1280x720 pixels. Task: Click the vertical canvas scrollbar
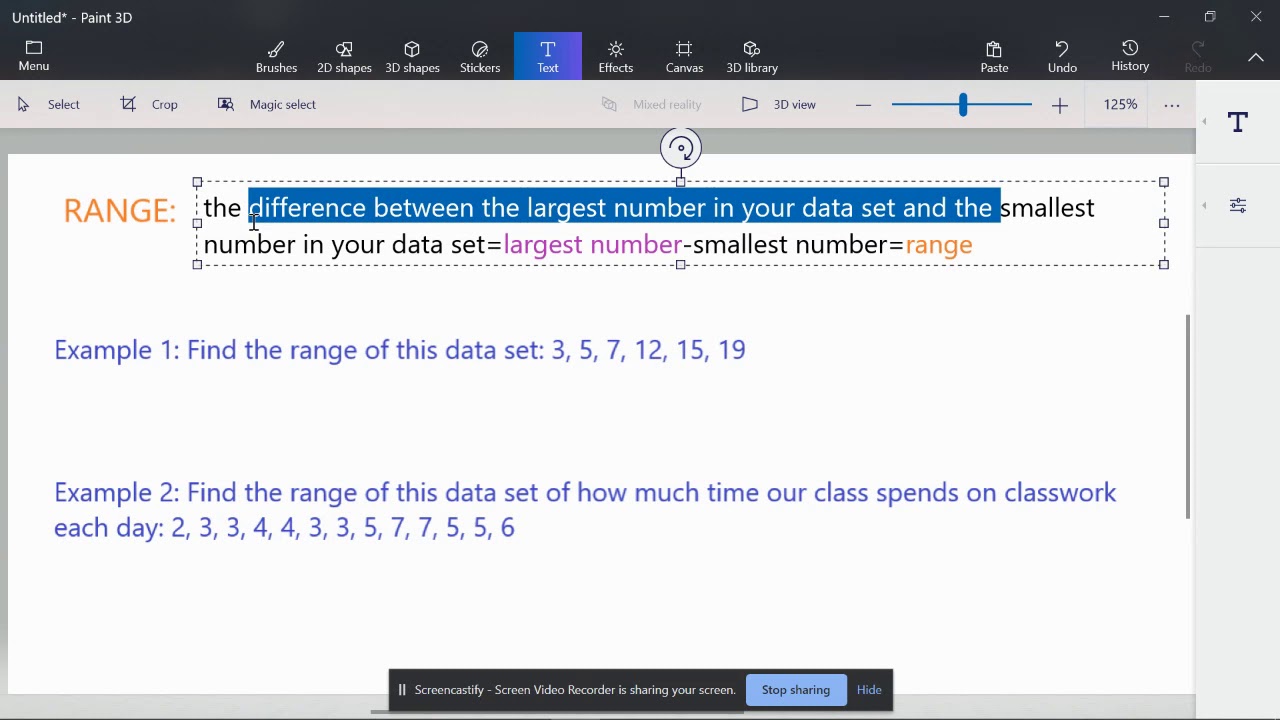[x=1188, y=416]
